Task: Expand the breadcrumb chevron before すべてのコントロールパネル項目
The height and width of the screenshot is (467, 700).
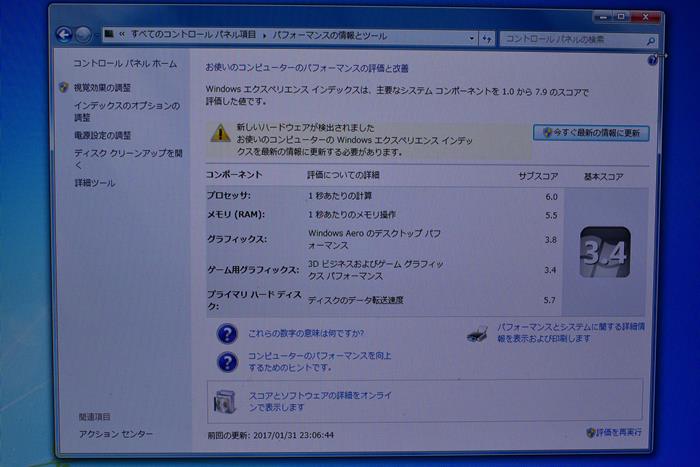Action: coord(122,34)
